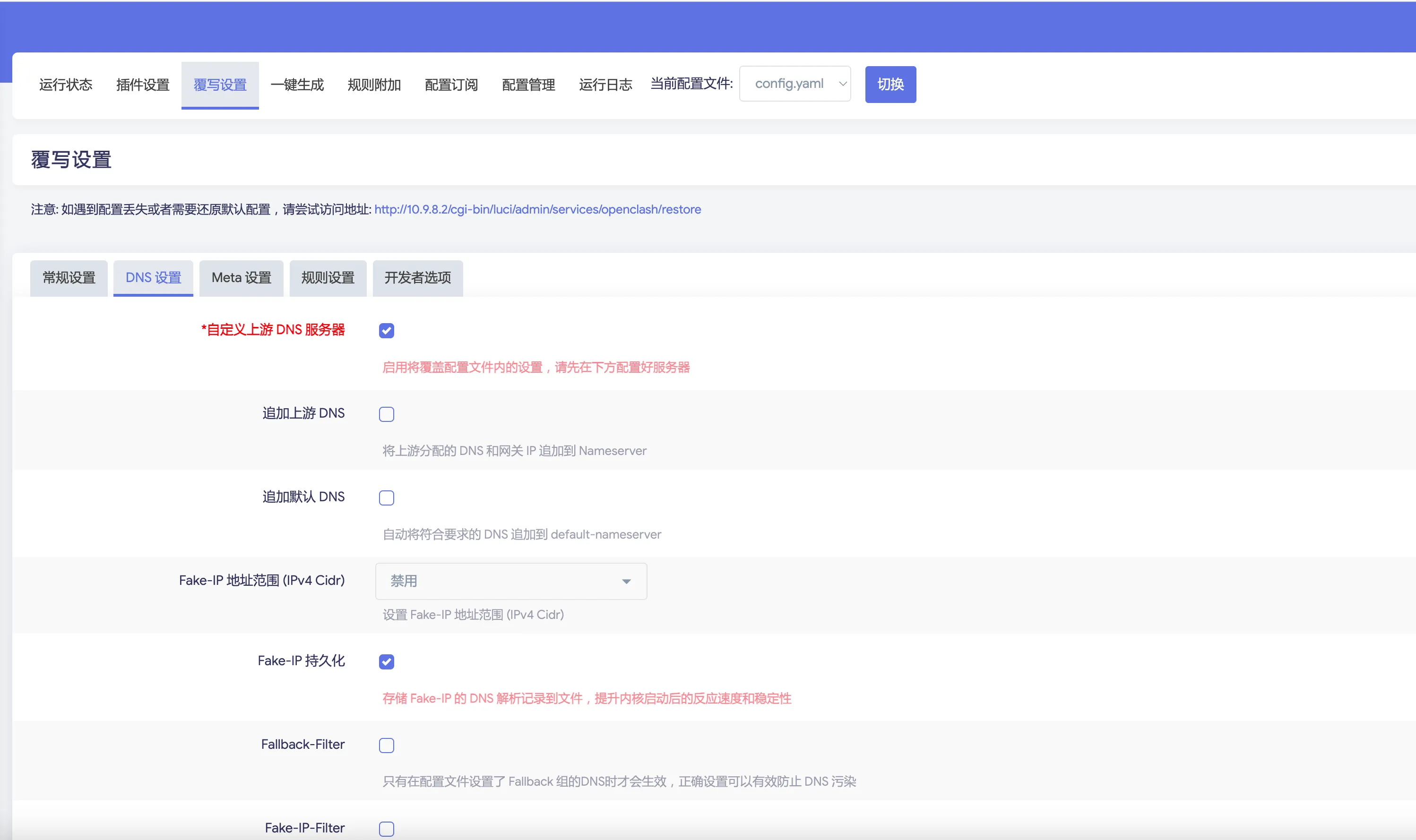Enable the append upstream DNS checkbox
Screen dimensions: 1416x840
coord(386,414)
